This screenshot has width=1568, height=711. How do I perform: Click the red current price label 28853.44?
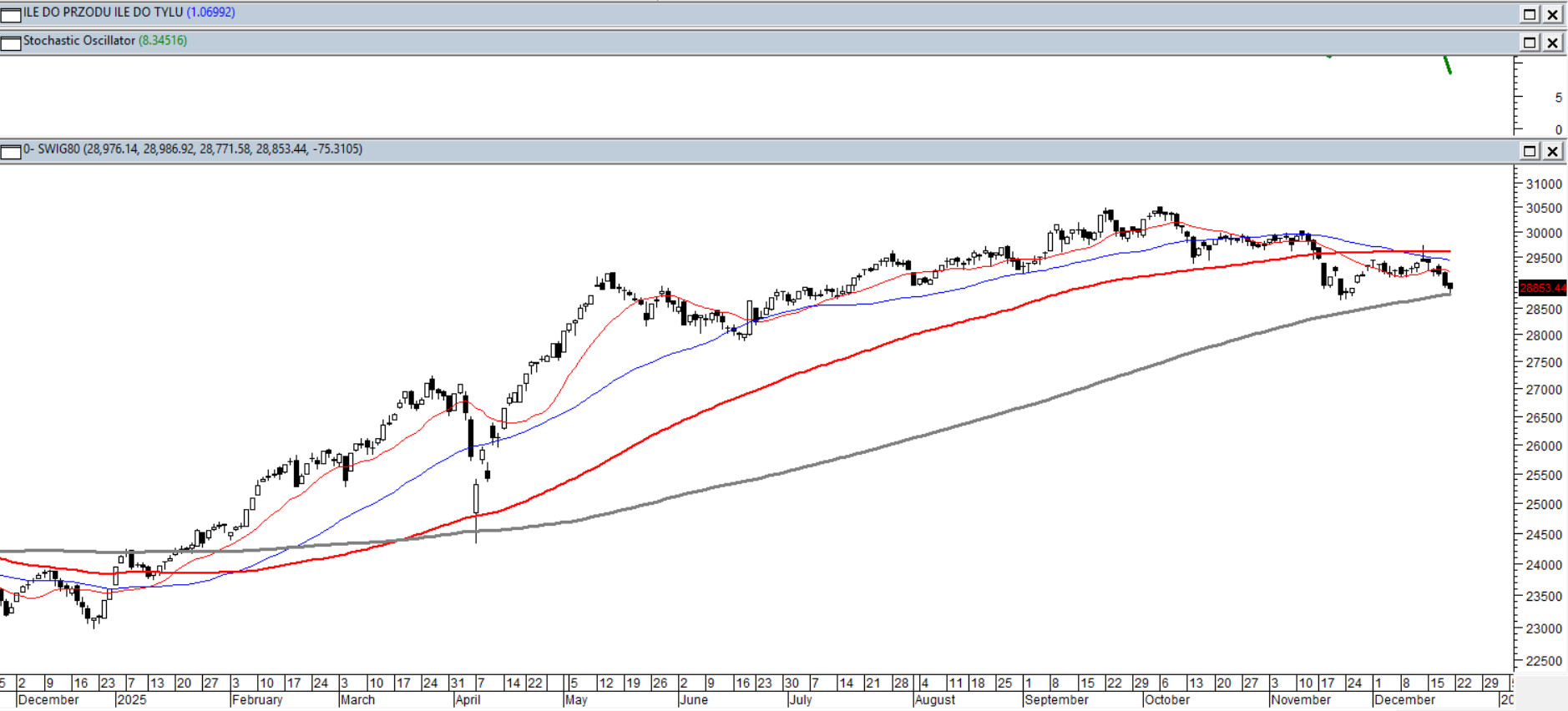(1542, 288)
